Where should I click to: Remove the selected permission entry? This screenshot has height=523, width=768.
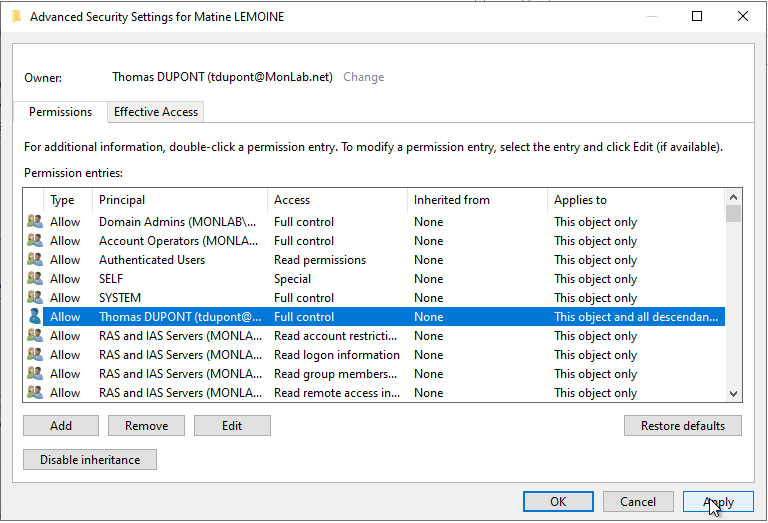coord(146,426)
